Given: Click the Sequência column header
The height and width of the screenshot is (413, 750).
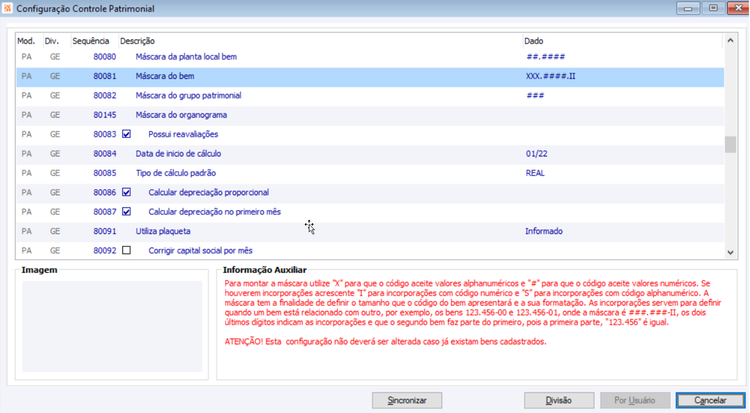Looking at the screenshot, I should click(91, 41).
